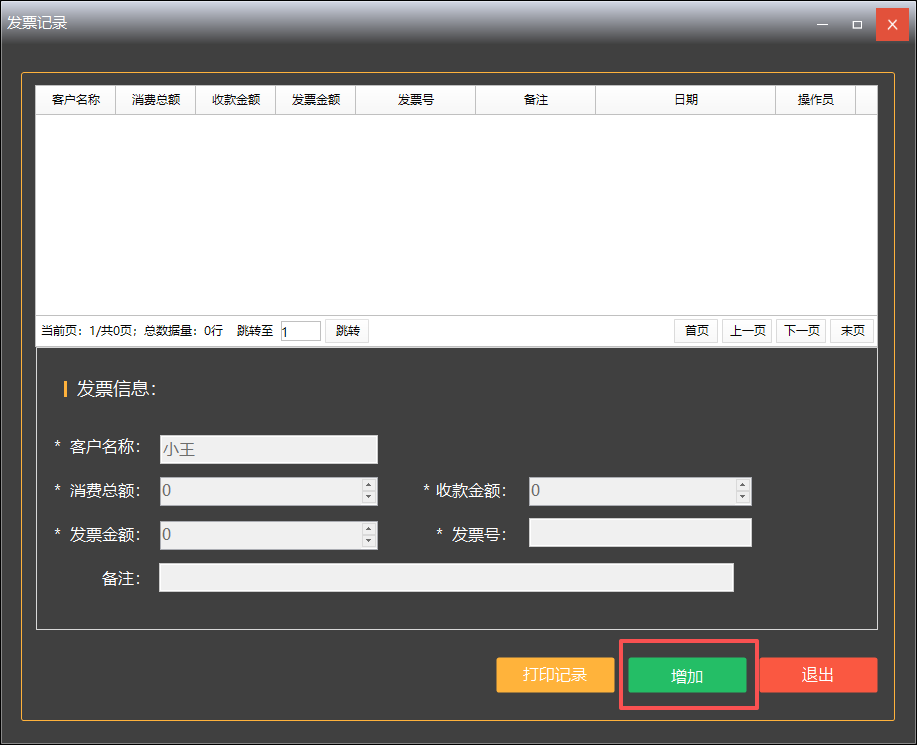This screenshot has height=745, width=917.
Task: Maximize the 发票记录 window
Action: click(857, 24)
